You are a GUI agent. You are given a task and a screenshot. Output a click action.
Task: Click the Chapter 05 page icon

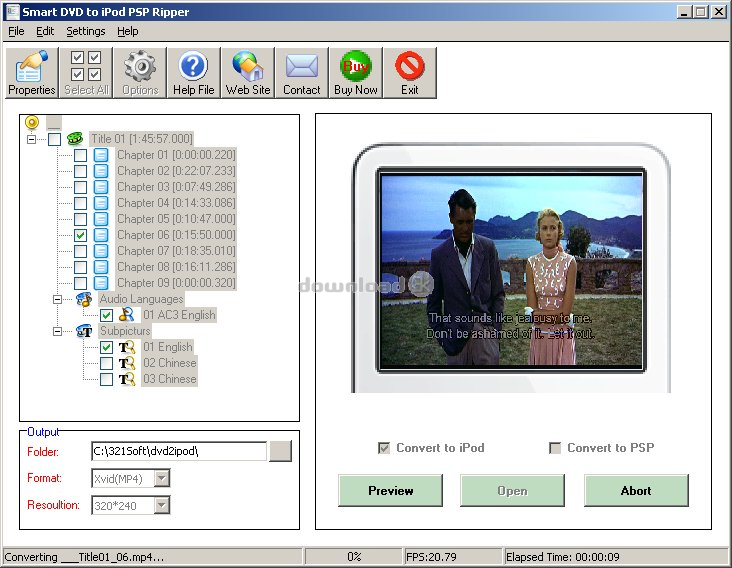coord(101,218)
